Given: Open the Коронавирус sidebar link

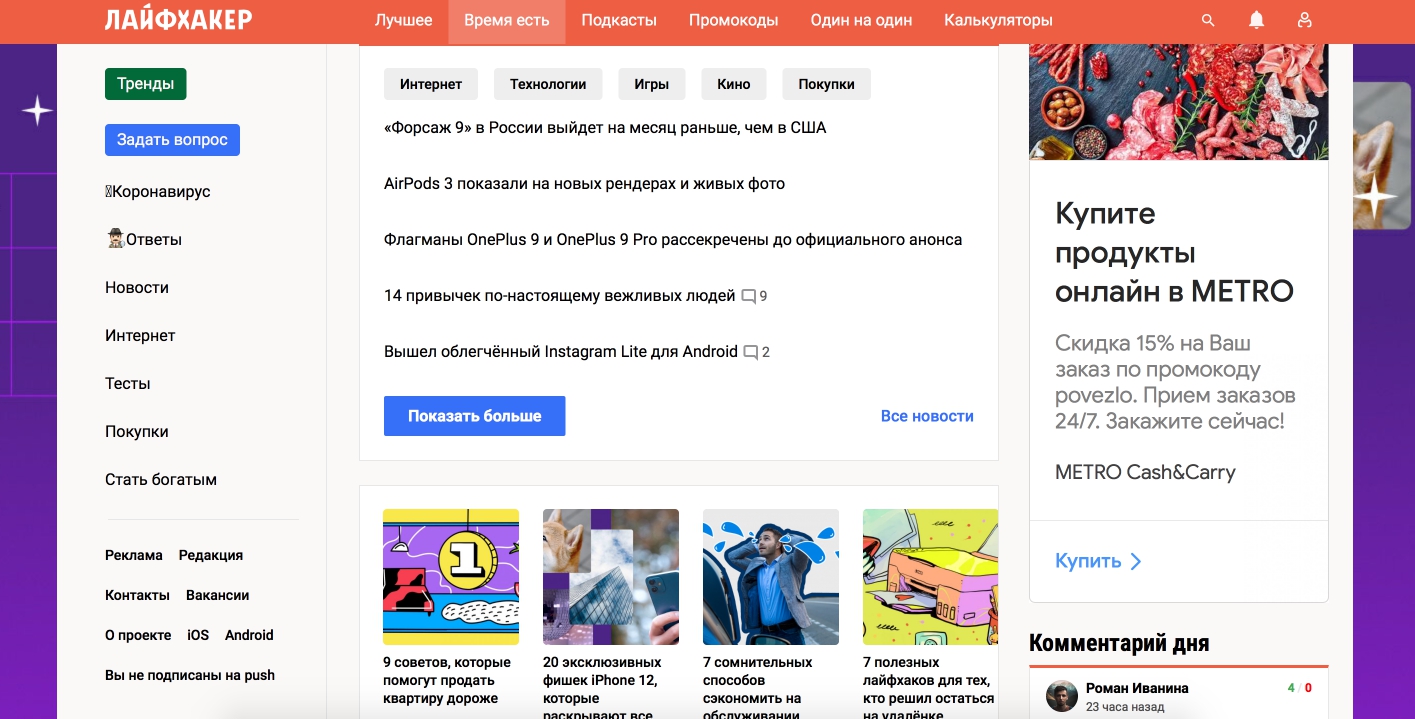Looking at the screenshot, I should pyautogui.click(x=158, y=192).
